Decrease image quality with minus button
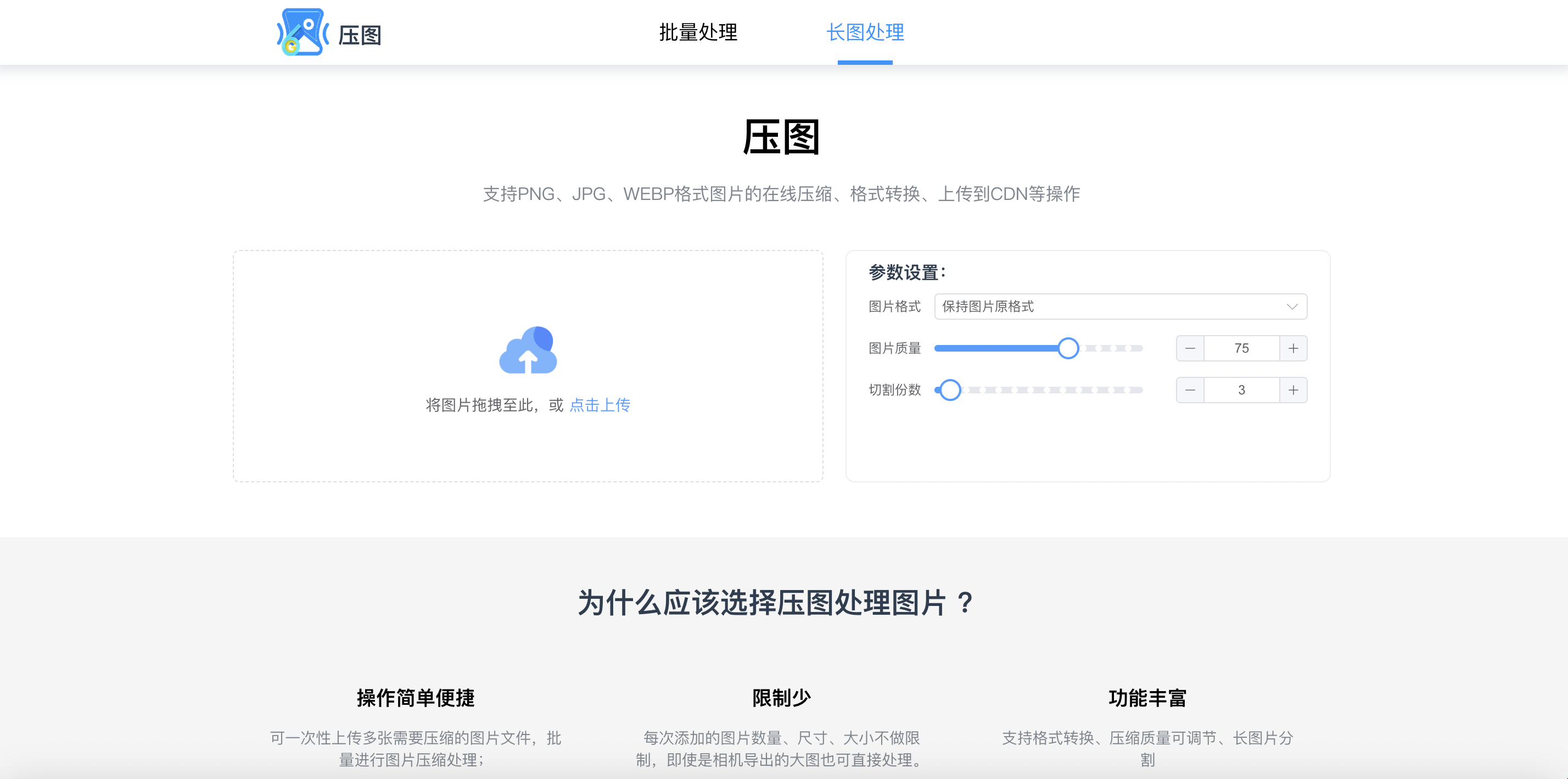1568x779 pixels. point(1190,348)
